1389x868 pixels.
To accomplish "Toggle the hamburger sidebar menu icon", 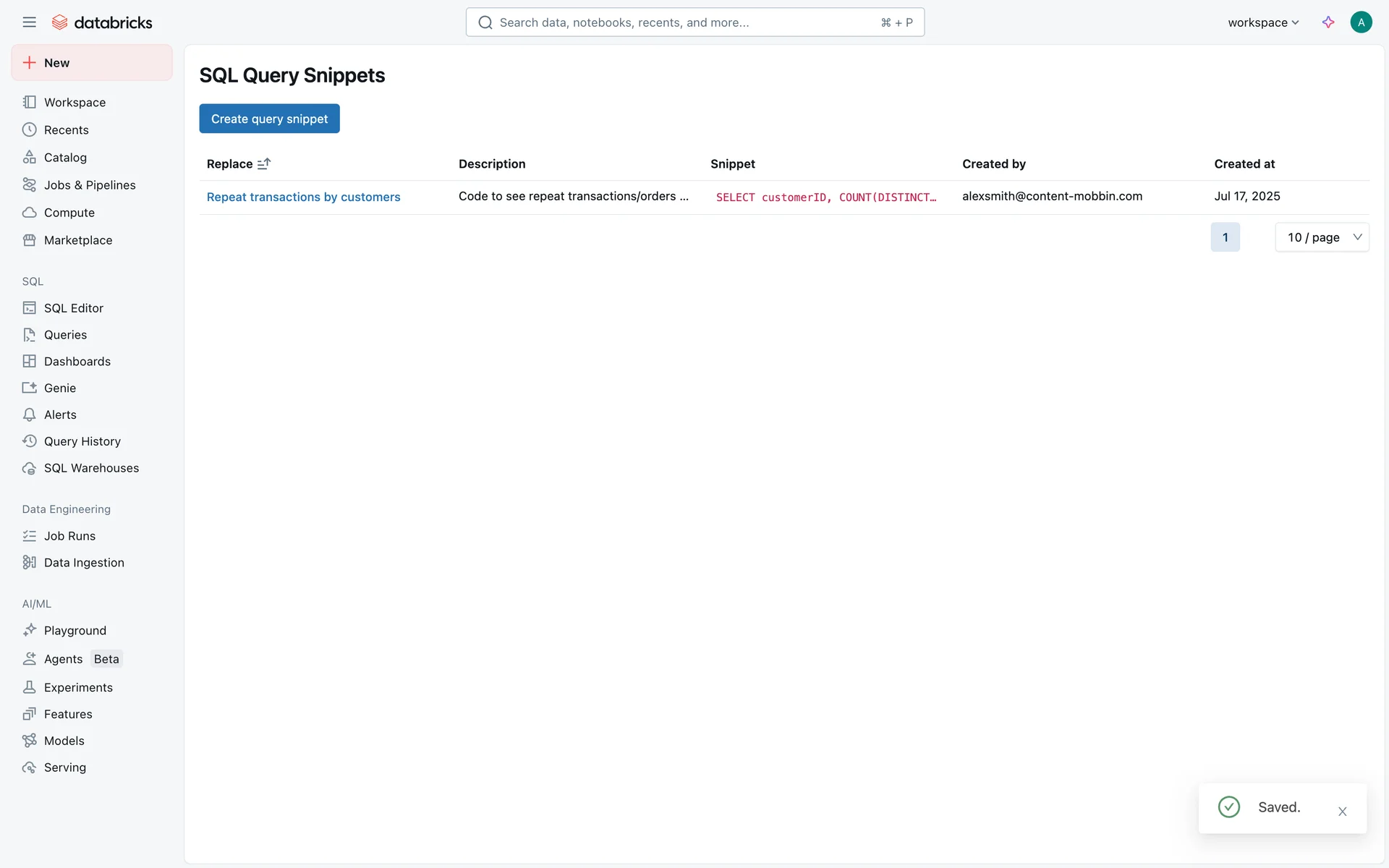I will (29, 22).
